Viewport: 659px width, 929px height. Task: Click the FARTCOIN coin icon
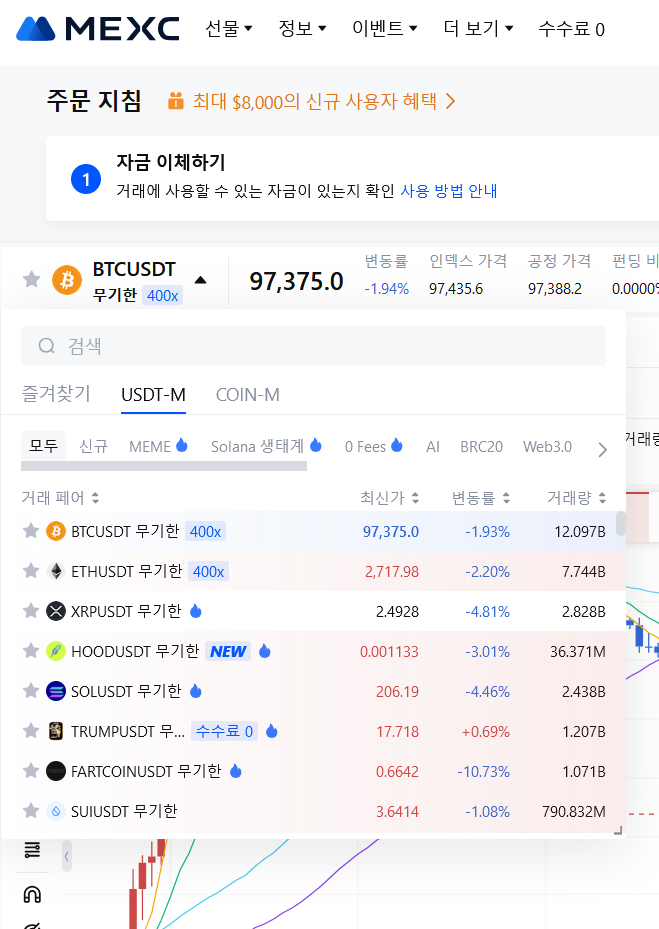56,771
